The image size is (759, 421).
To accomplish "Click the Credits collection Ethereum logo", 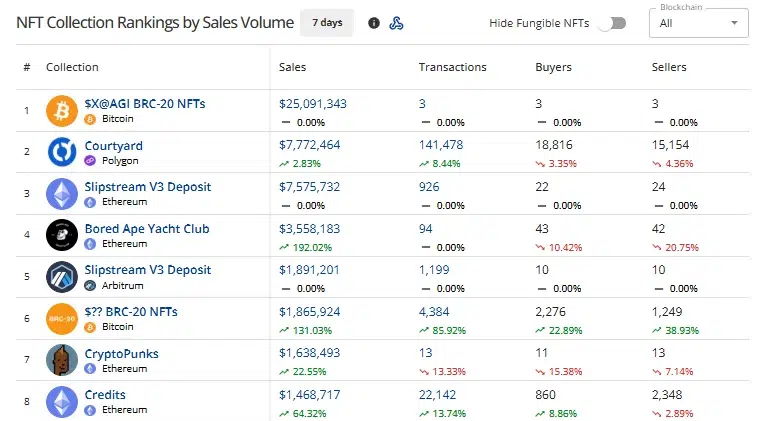I will click(62, 402).
